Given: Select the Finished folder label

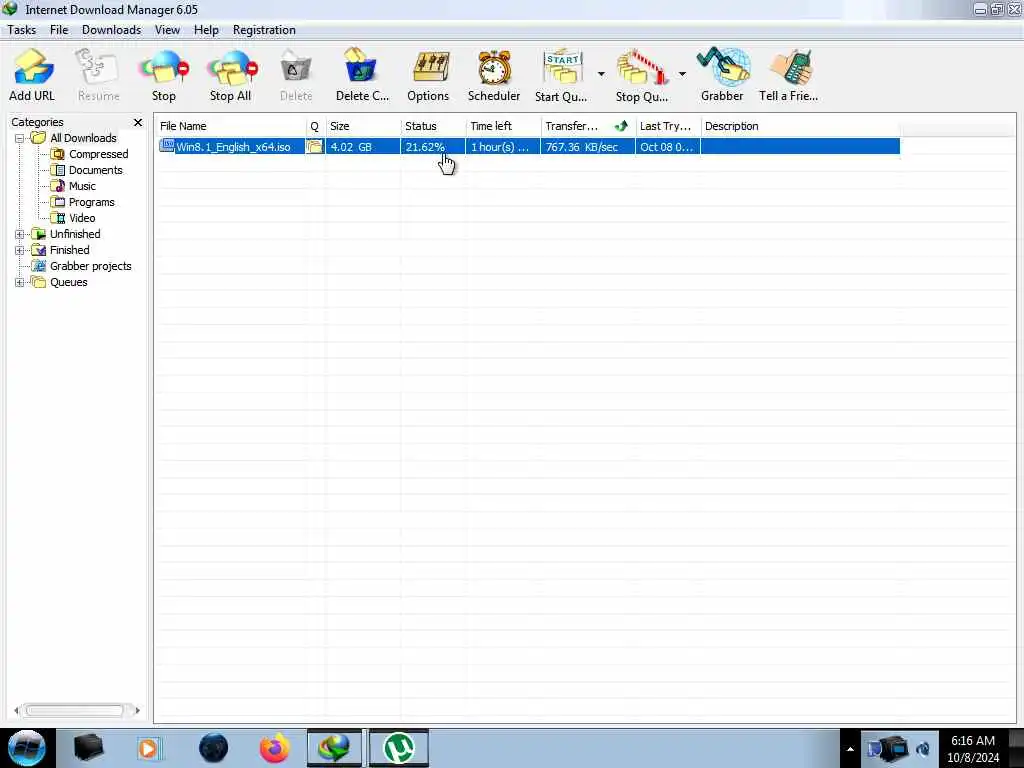Looking at the screenshot, I should click(x=70, y=250).
